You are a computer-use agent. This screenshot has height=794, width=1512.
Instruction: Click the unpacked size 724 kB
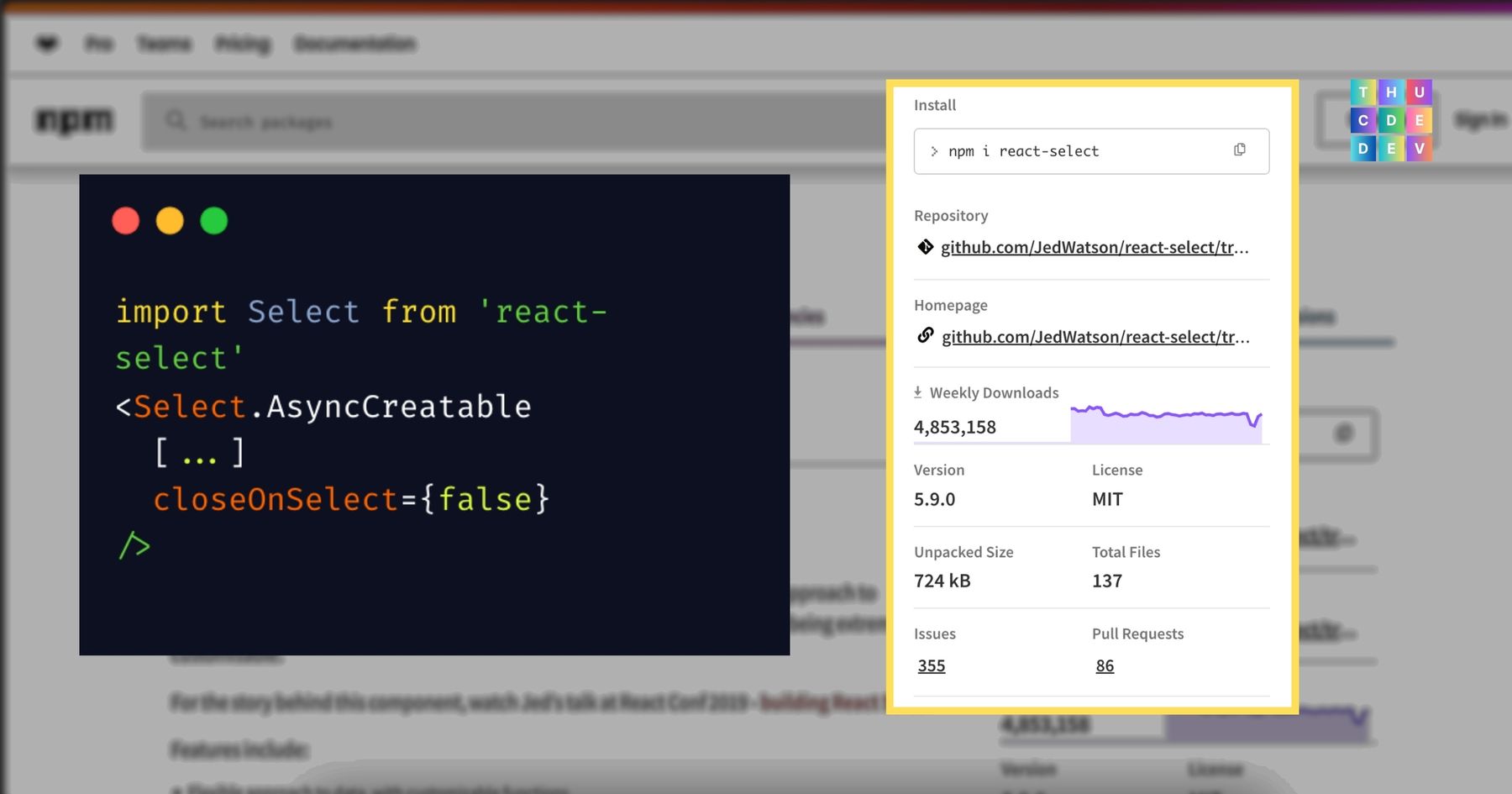pos(942,581)
